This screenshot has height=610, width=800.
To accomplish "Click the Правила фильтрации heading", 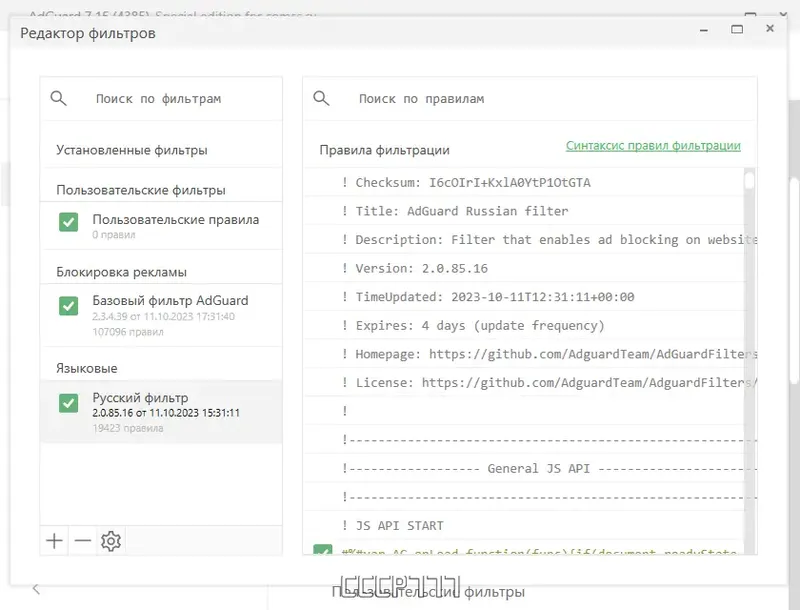I will [384, 150].
